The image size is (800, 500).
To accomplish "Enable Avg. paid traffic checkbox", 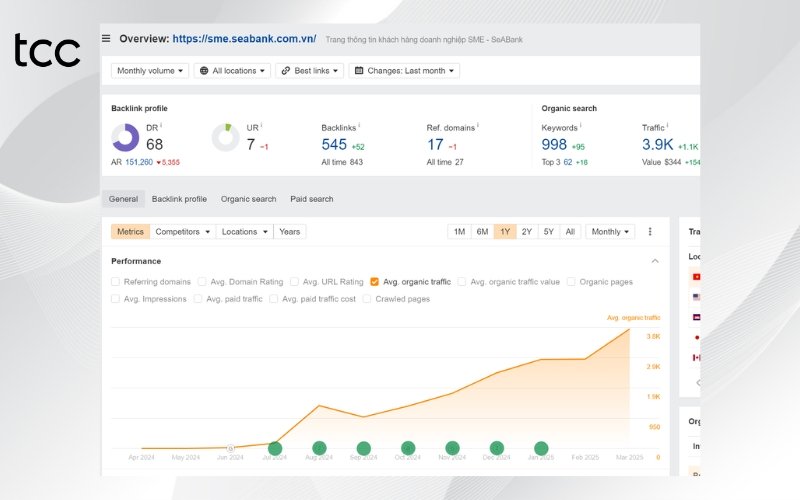I will [198, 299].
